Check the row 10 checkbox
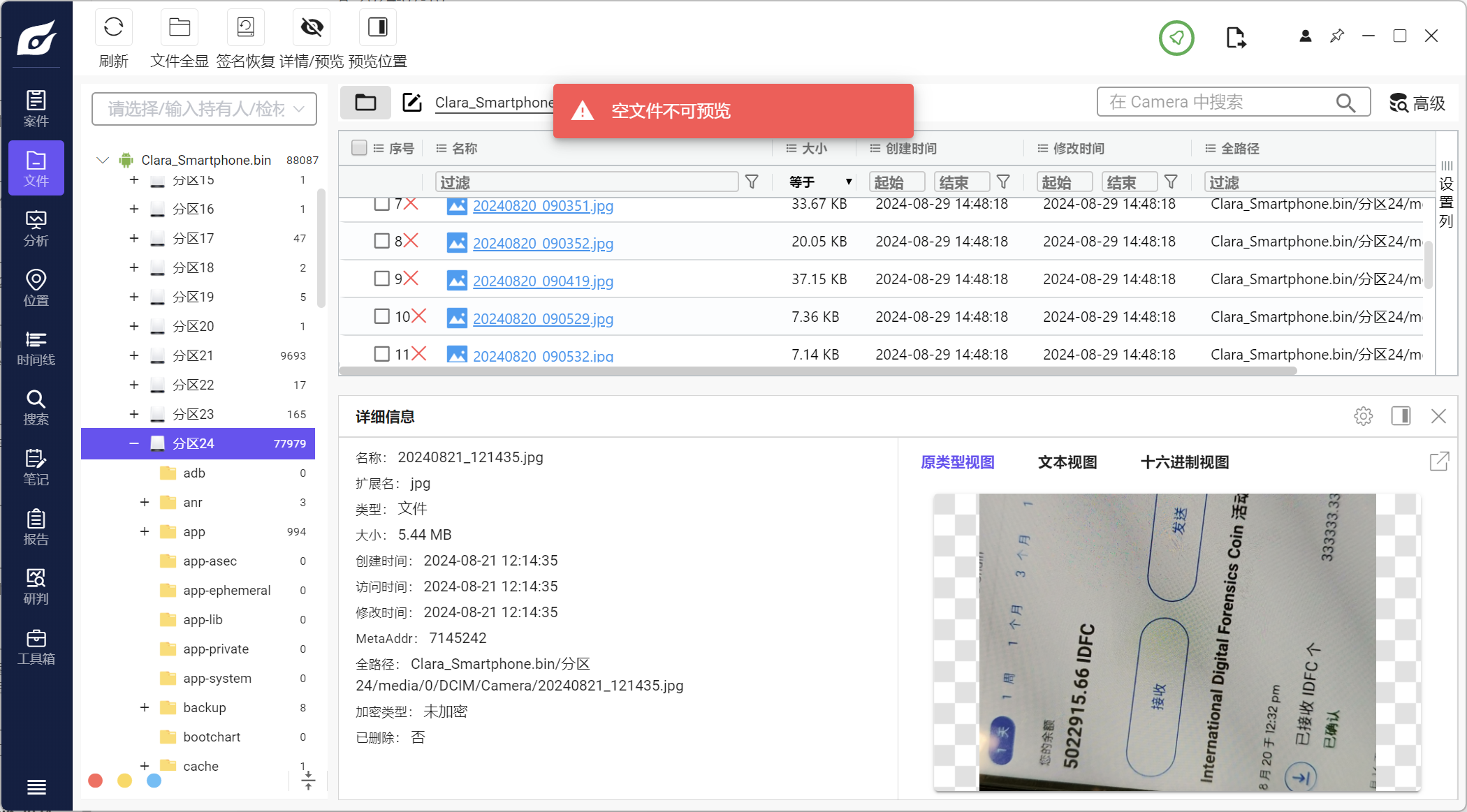The width and height of the screenshot is (1467, 812). click(381, 316)
